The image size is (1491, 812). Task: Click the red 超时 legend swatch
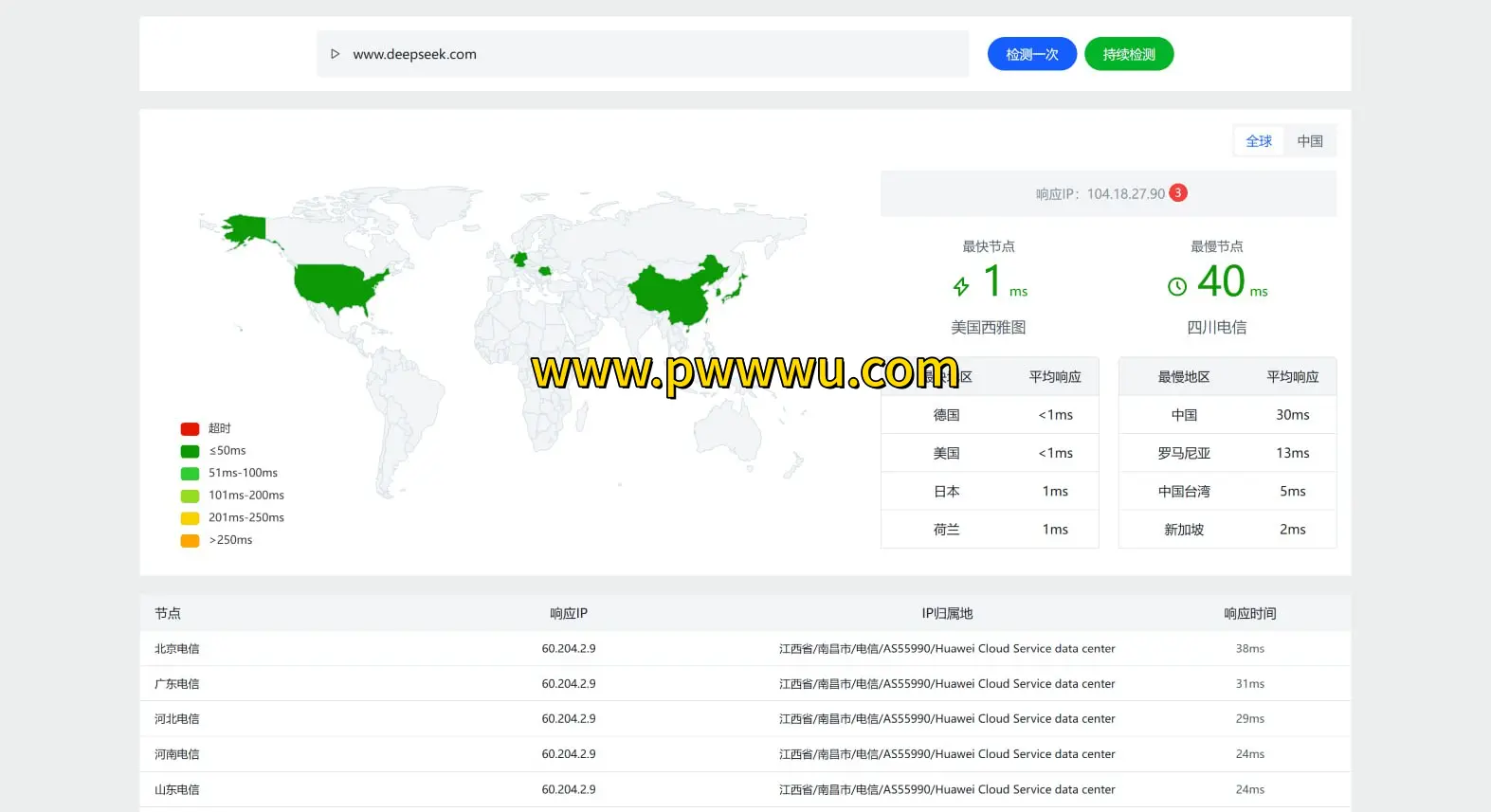[x=190, y=429]
